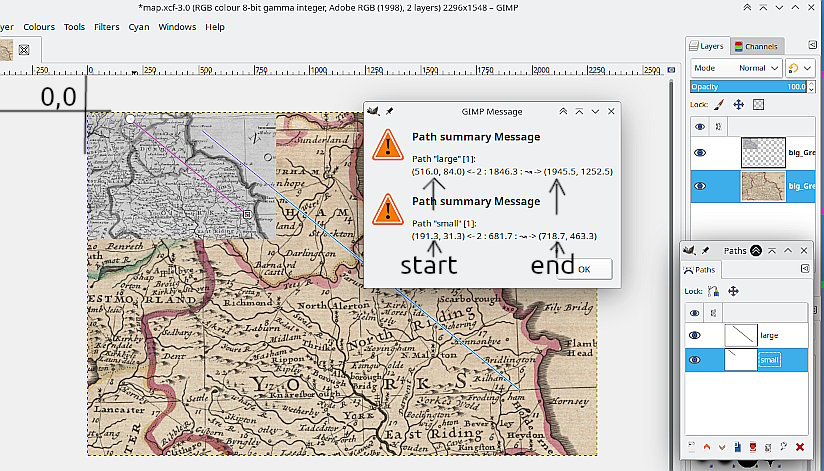Viewport: 824px width, 471px height.
Task: Click OK in the GIMP Message dialog
Action: pos(584,269)
